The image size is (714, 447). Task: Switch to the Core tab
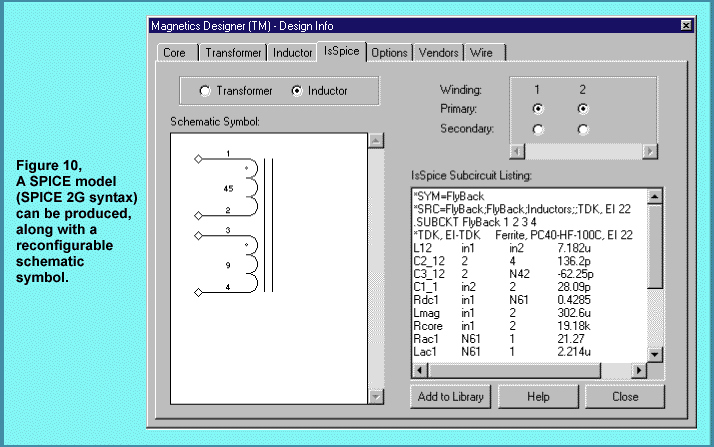click(177, 53)
